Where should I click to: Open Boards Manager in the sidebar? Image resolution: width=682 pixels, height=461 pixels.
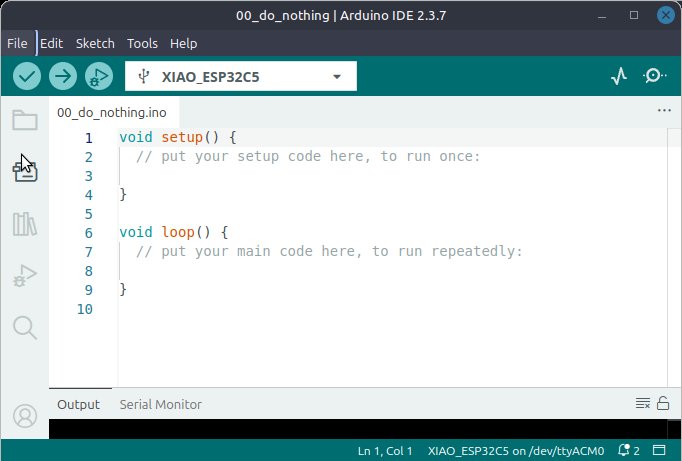pos(25,171)
